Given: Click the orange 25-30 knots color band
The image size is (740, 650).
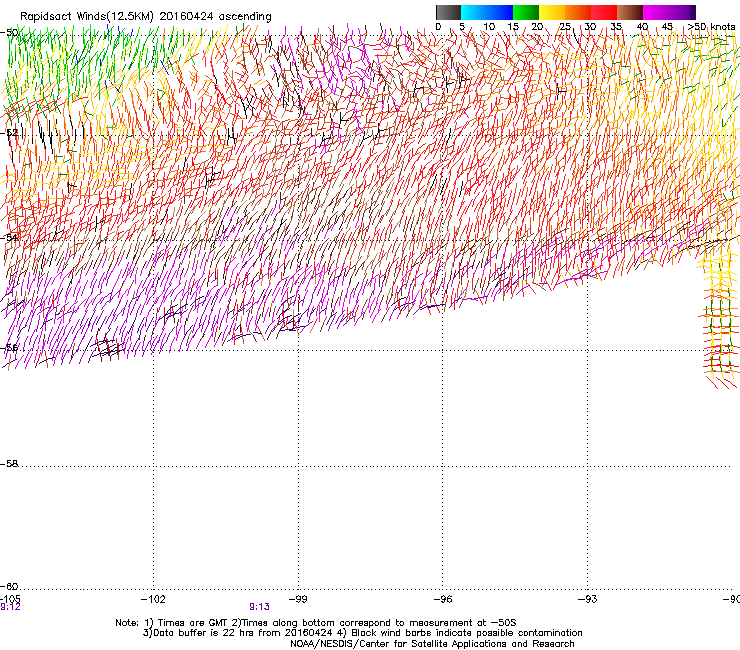Looking at the screenshot, I should (x=578, y=12).
